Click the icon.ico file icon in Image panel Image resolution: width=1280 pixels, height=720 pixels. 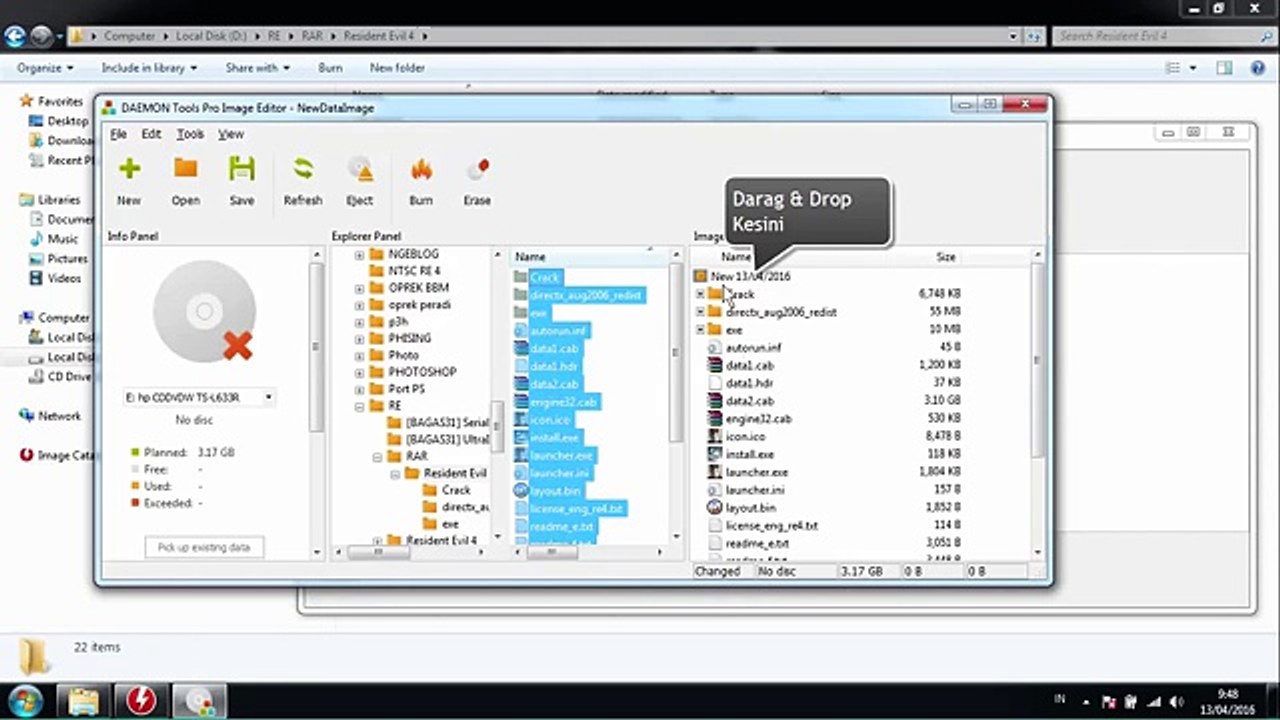point(714,437)
